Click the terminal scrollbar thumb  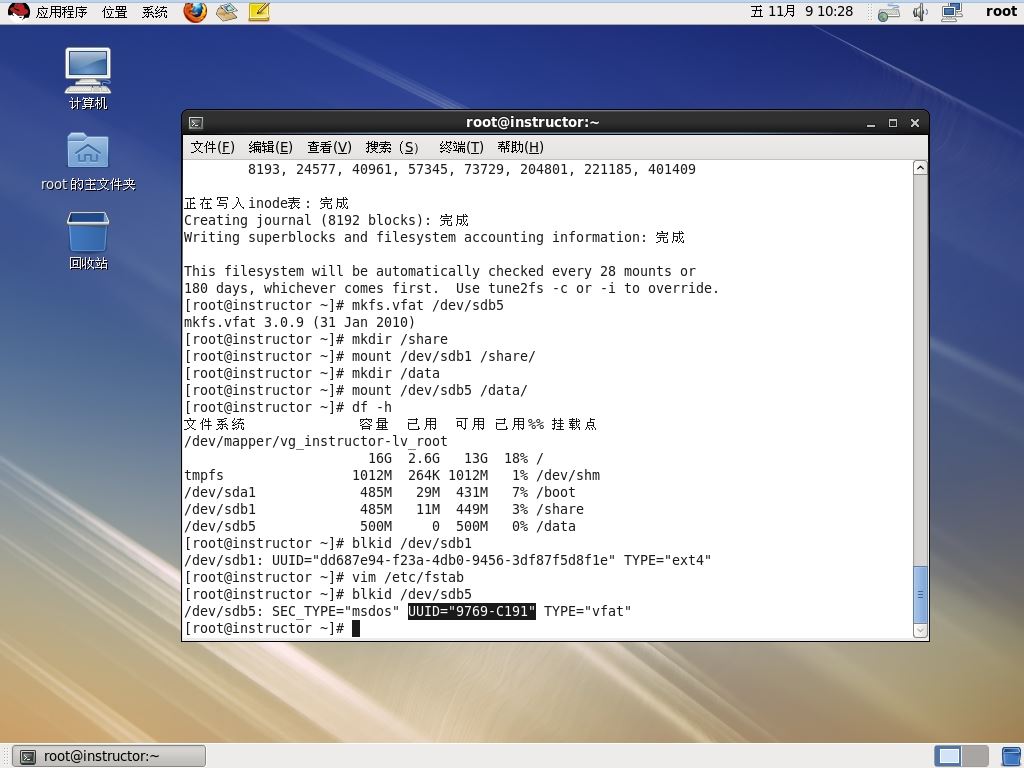tap(920, 594)
